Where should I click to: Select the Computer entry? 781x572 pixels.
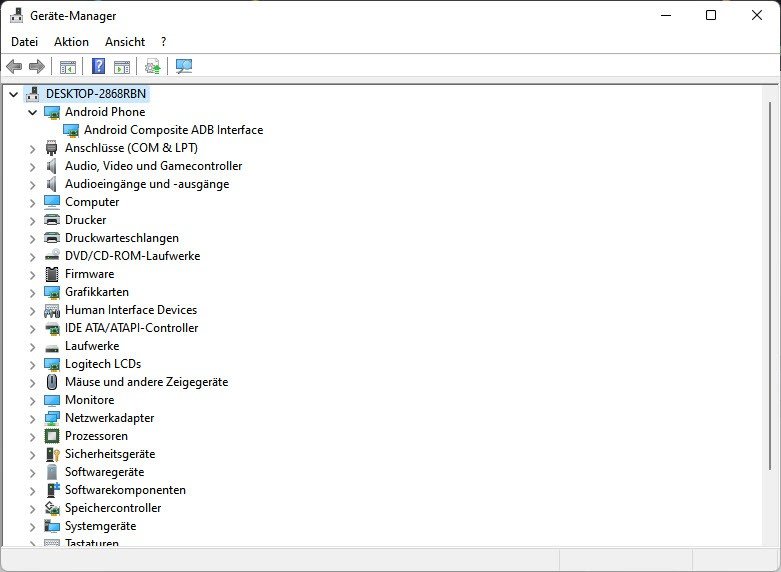(x=92, y=202)
